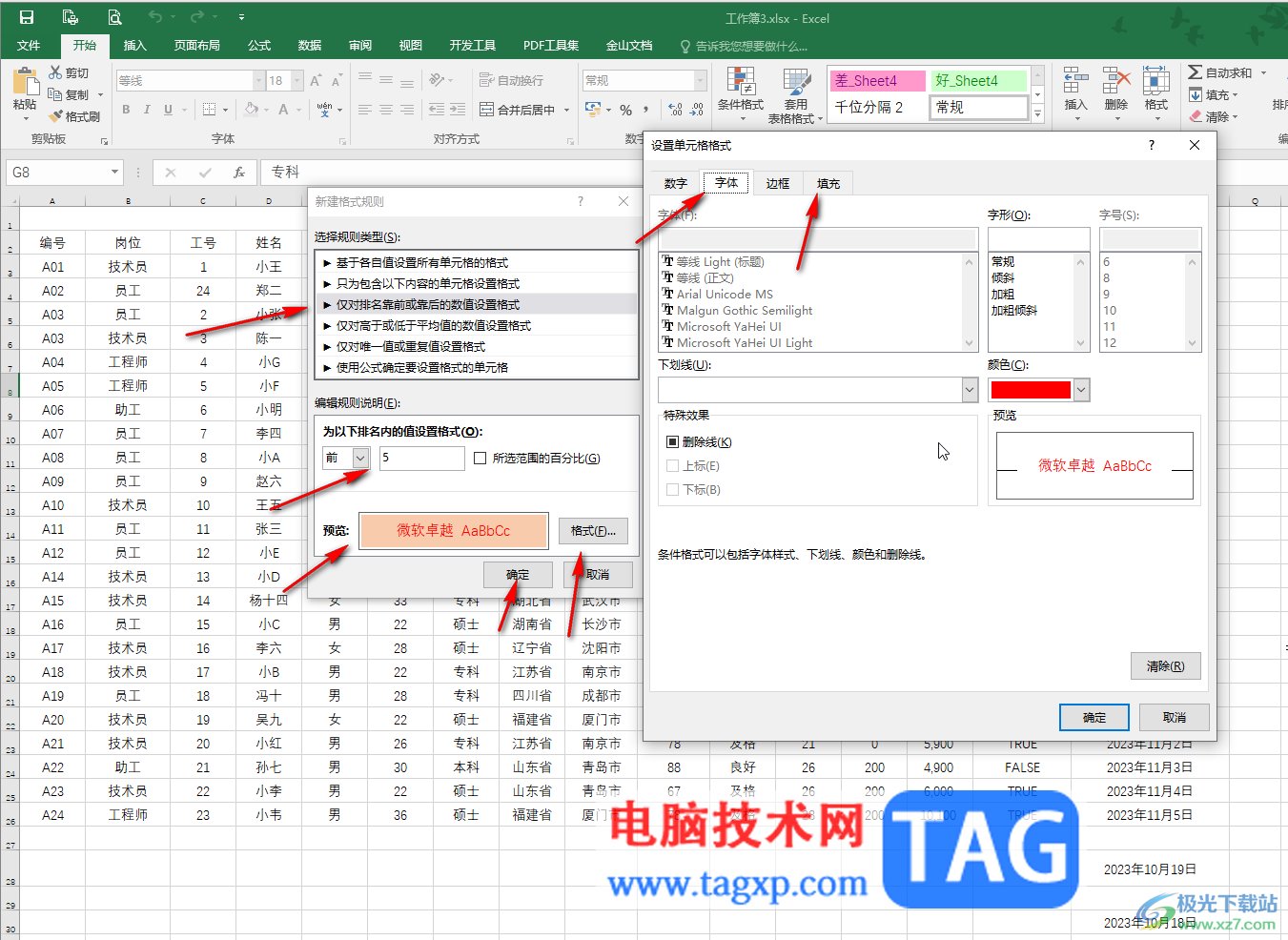Viewport: 1288px width, 940px height.
Task: Toggle the Strikethrough checkbox
Action: (673, 442)
